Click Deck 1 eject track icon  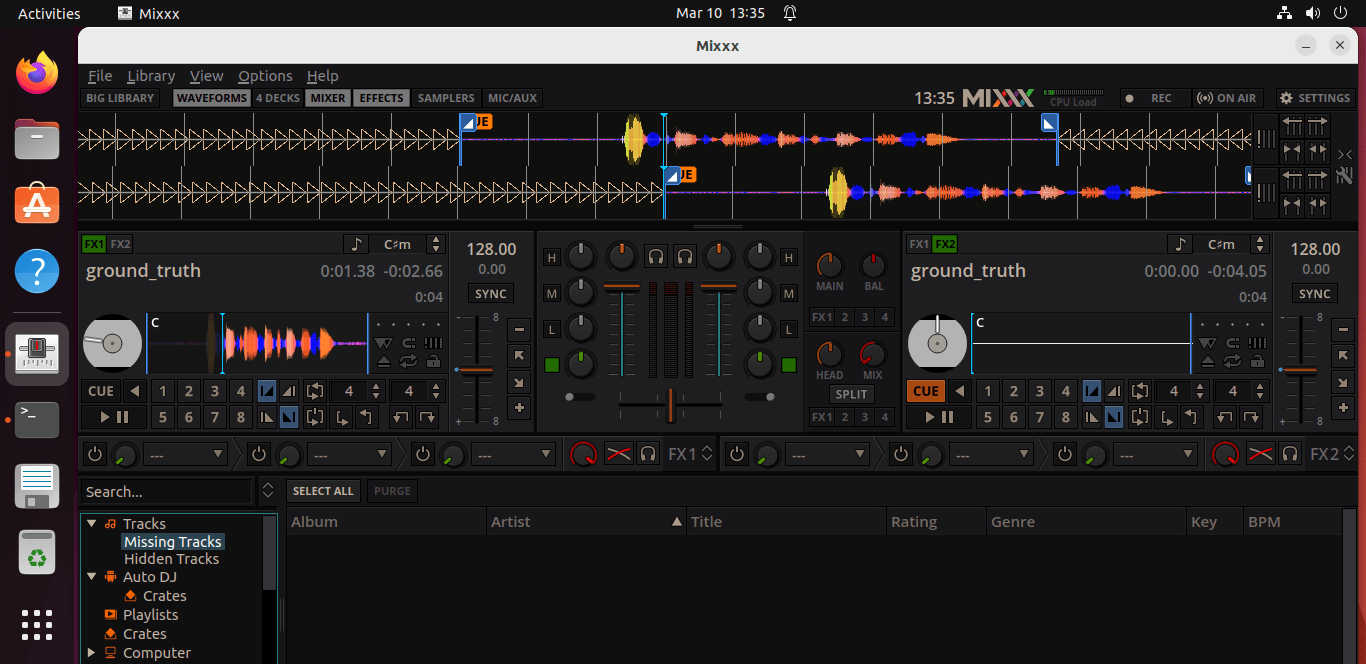[x=384, y=361]
